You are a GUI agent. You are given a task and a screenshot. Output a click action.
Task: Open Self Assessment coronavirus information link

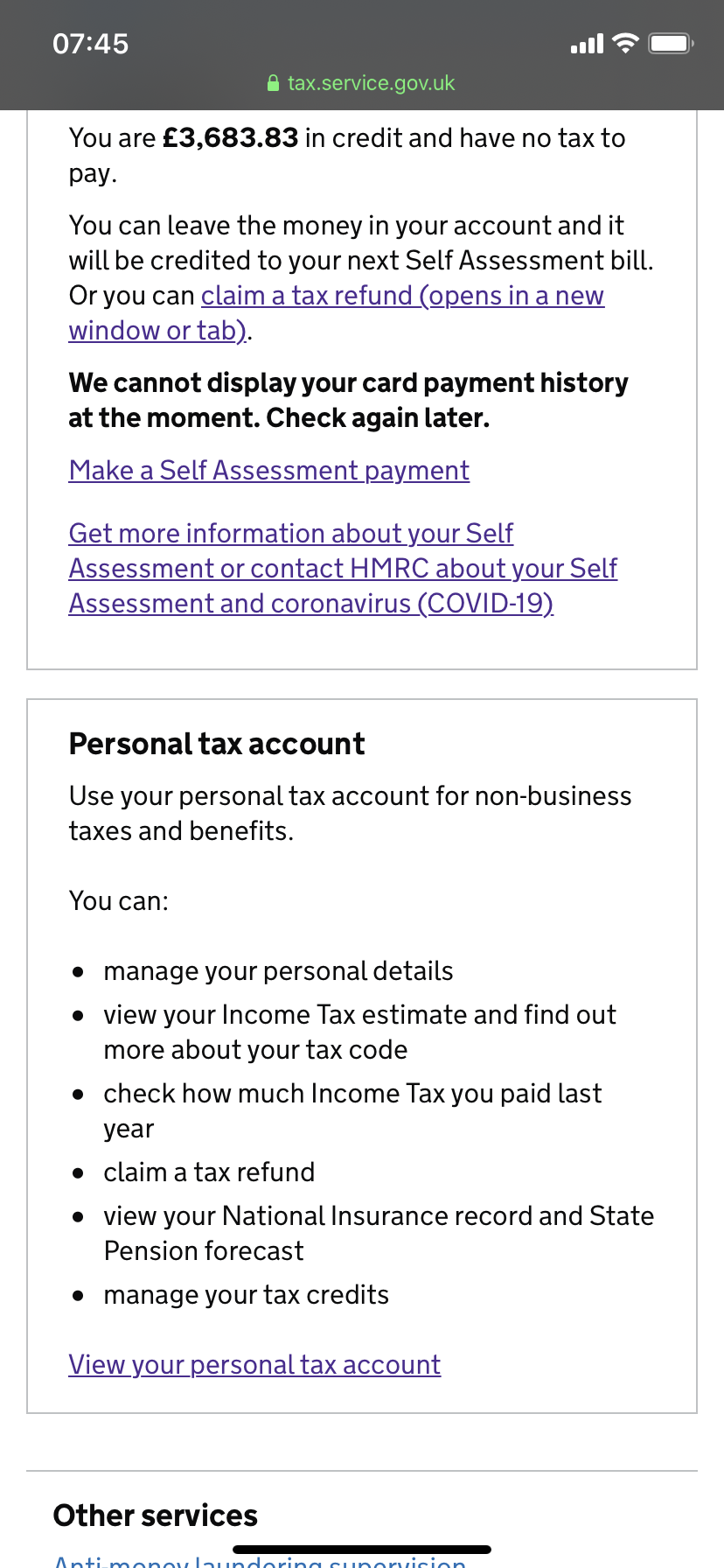[x=343, y=569]
